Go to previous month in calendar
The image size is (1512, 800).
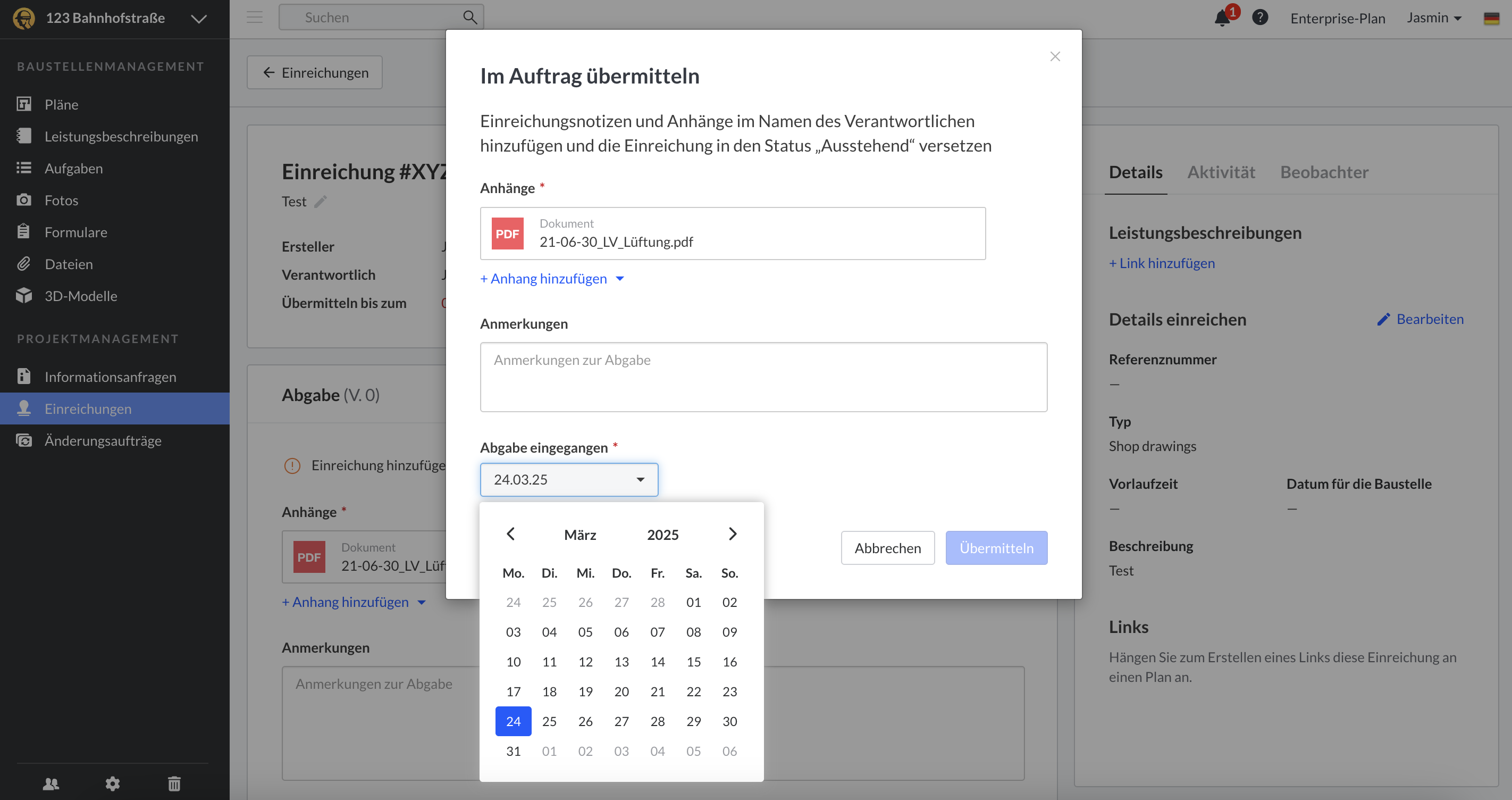click(510, 534)
